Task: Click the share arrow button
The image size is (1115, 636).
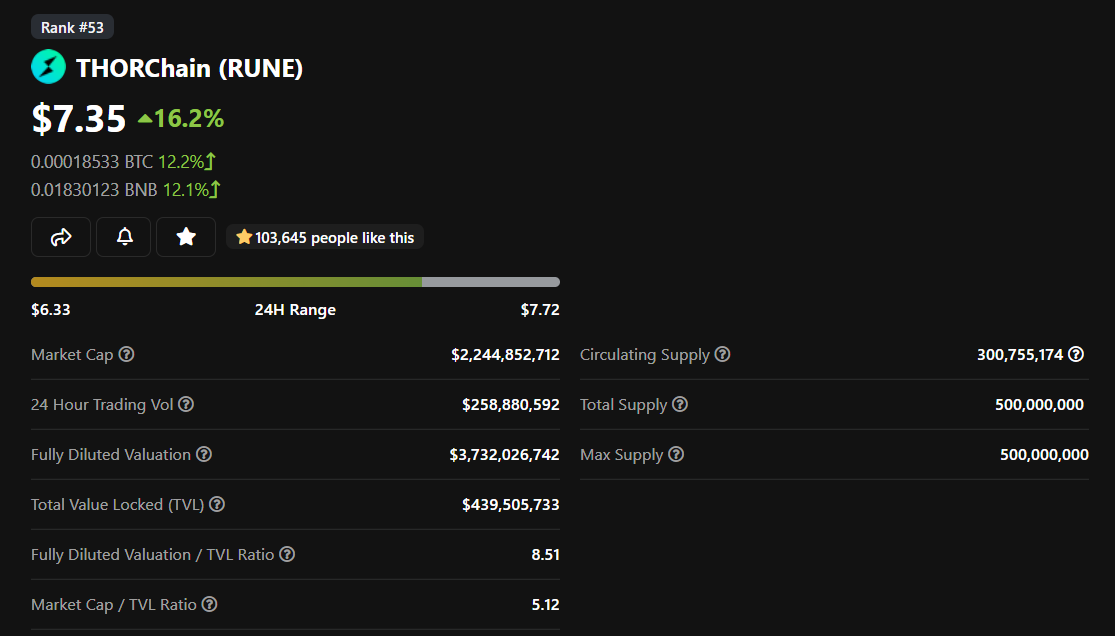Action: tap(61, 237)
